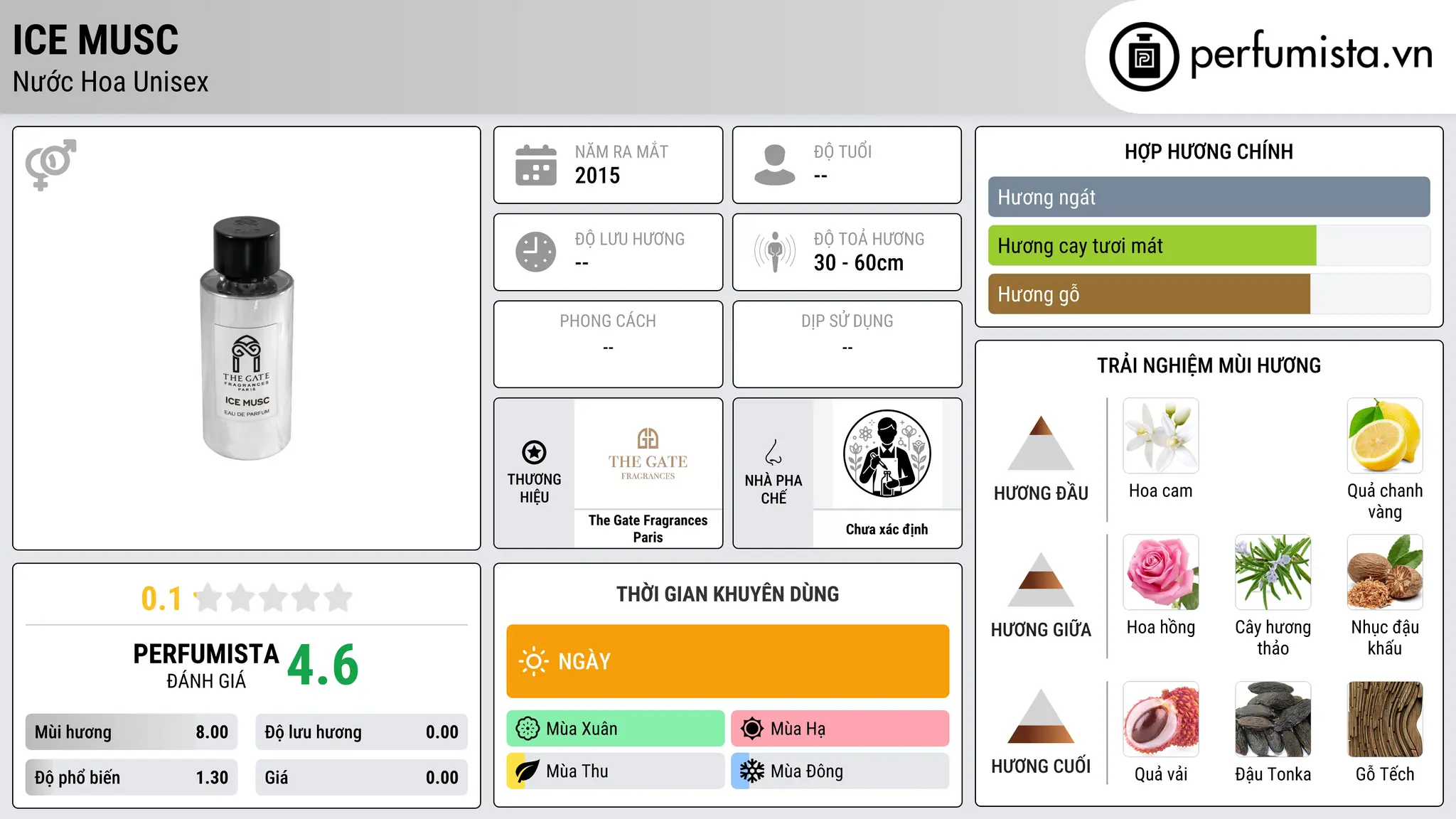This screenshot has height=819, width=1456.
Task: Click the Giá 0.00 score row
Action: point(361,778)
